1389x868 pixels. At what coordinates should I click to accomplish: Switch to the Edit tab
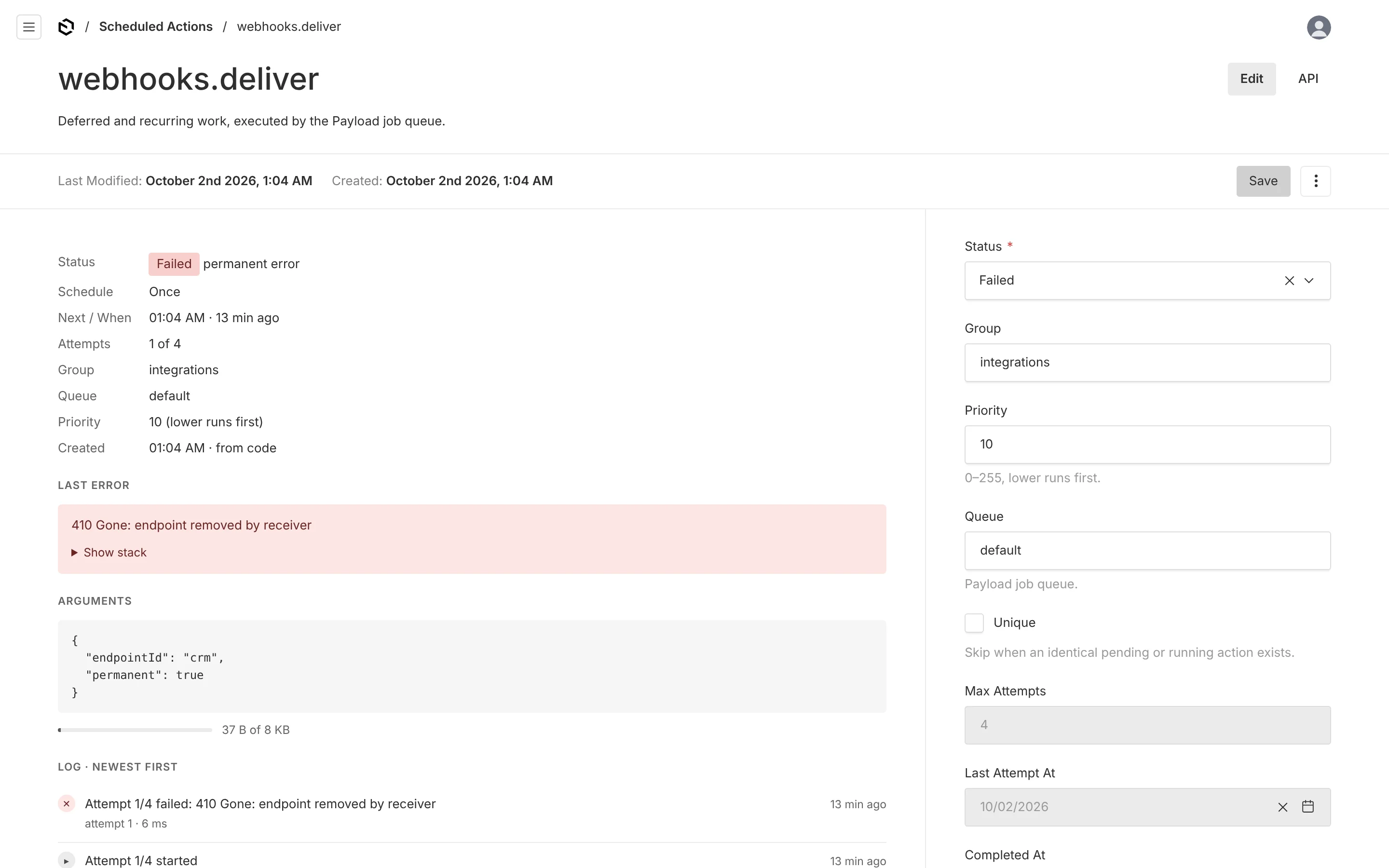click(1251, 79)
